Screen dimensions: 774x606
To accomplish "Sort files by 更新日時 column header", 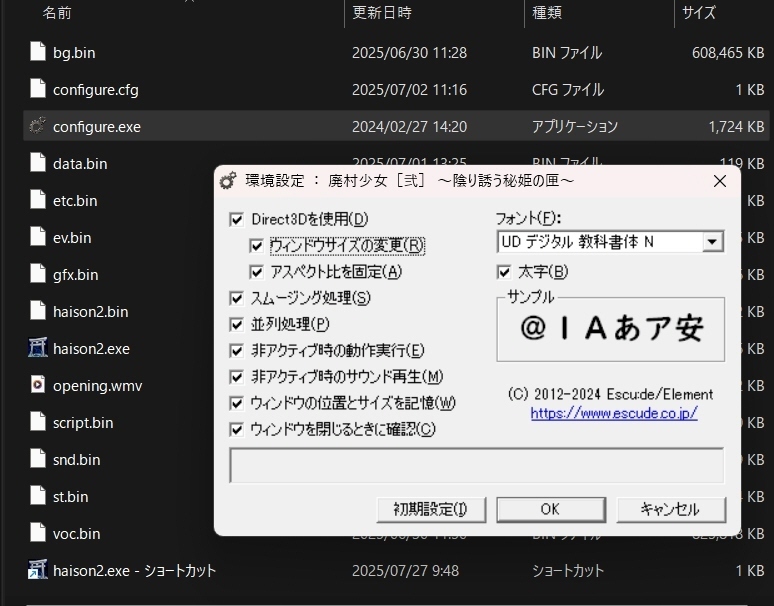I will [x=381, y=13].
